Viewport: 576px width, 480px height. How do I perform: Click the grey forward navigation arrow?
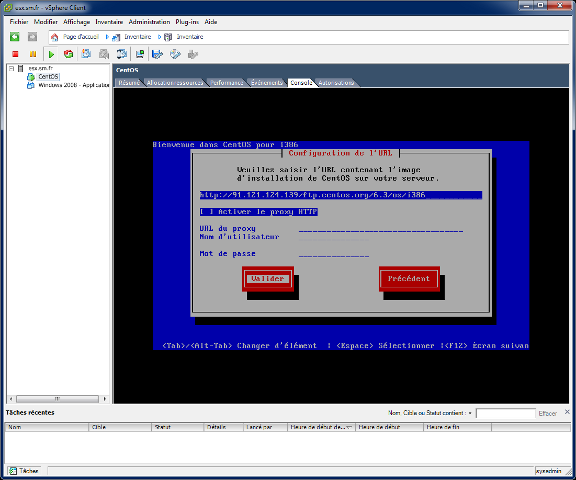click(x=32, y=37)
